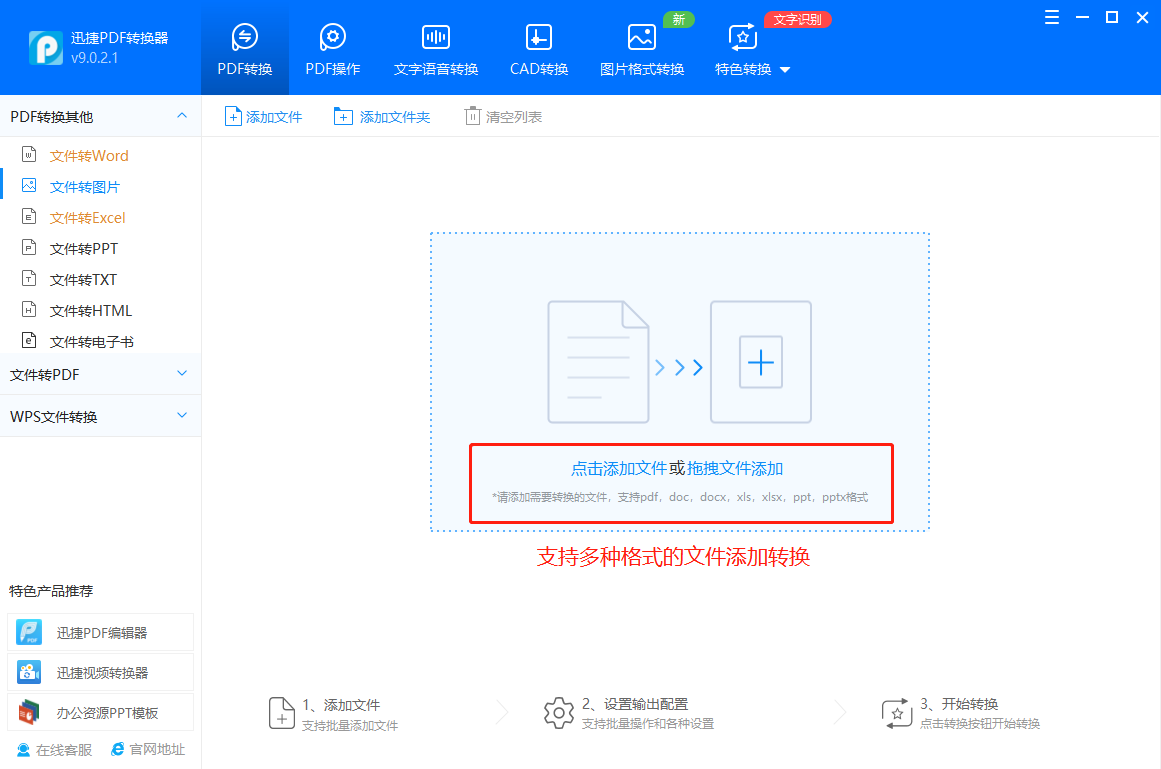
Task: Open 官网地址 website link
Action: [x=148, y=750]
